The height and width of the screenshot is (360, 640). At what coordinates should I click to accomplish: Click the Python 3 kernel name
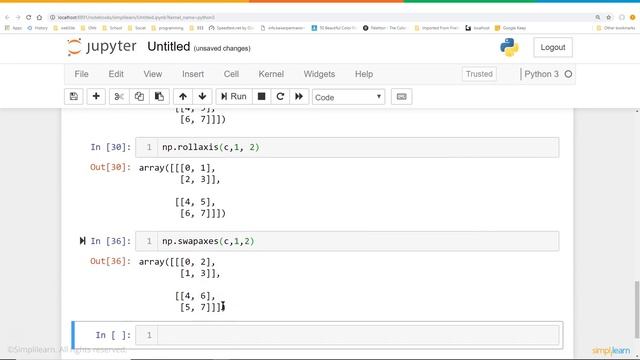(542, 74)
